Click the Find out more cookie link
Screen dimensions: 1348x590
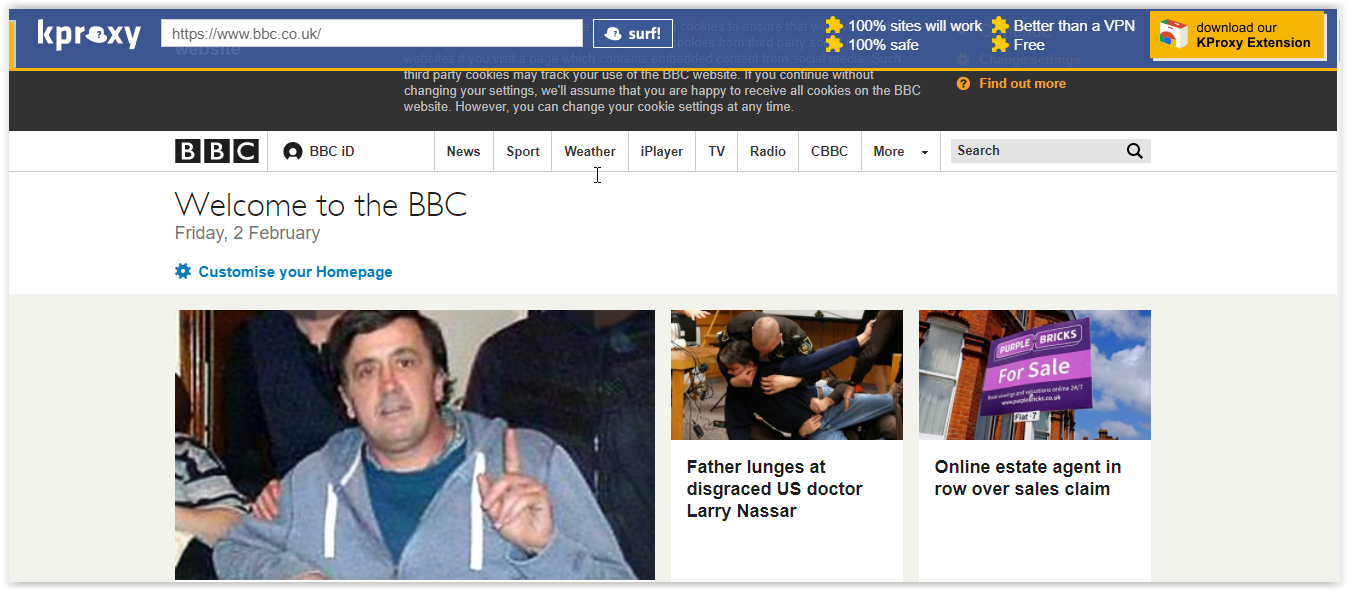(1022, 84)
